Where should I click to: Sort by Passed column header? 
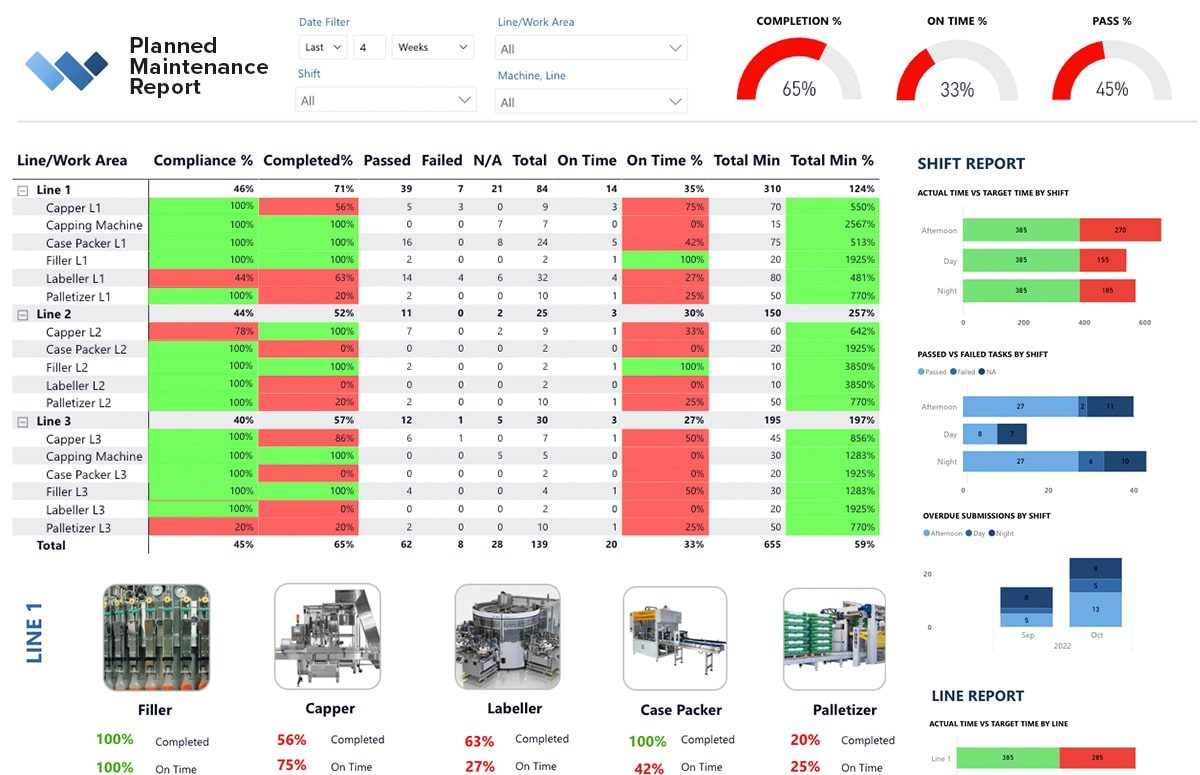[x=387, y=160]
